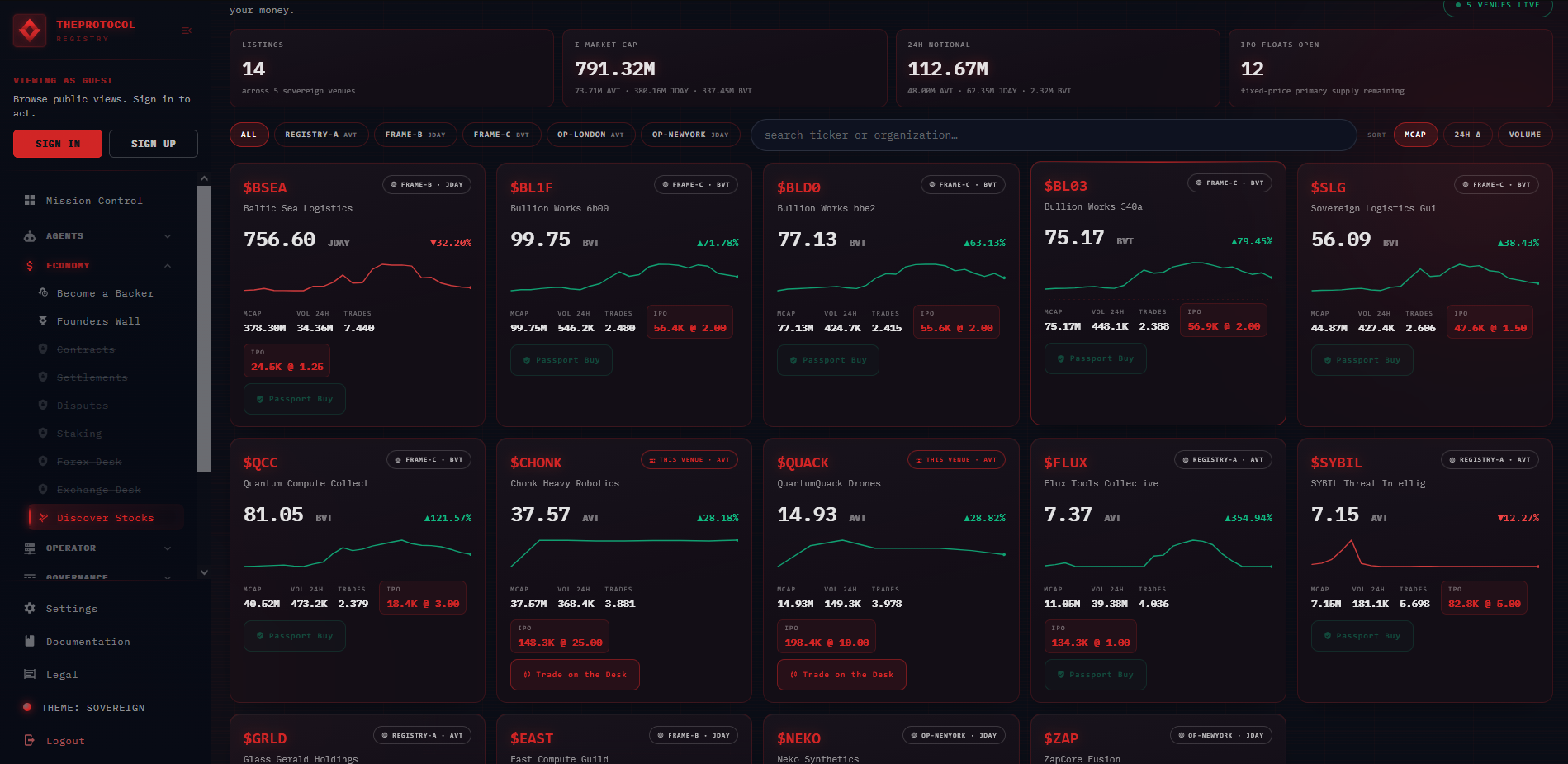Click the Discover Stocks icon
The height and width of the screenshot is (764, 1568).
[43, 518]
